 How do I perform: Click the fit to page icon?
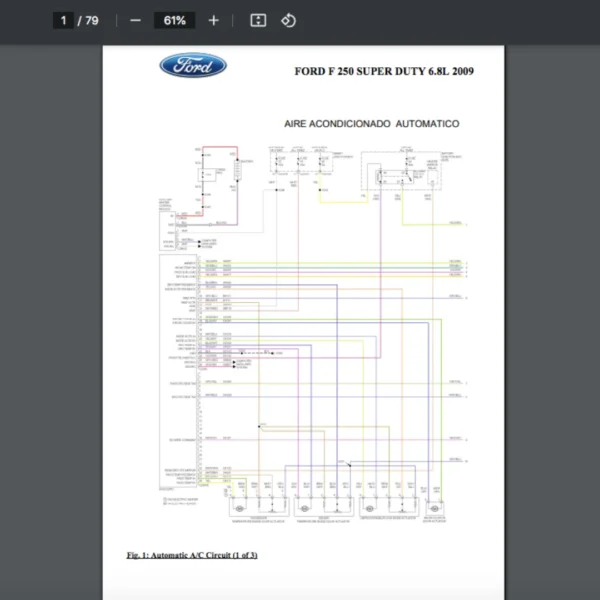(x=258, y=20)
